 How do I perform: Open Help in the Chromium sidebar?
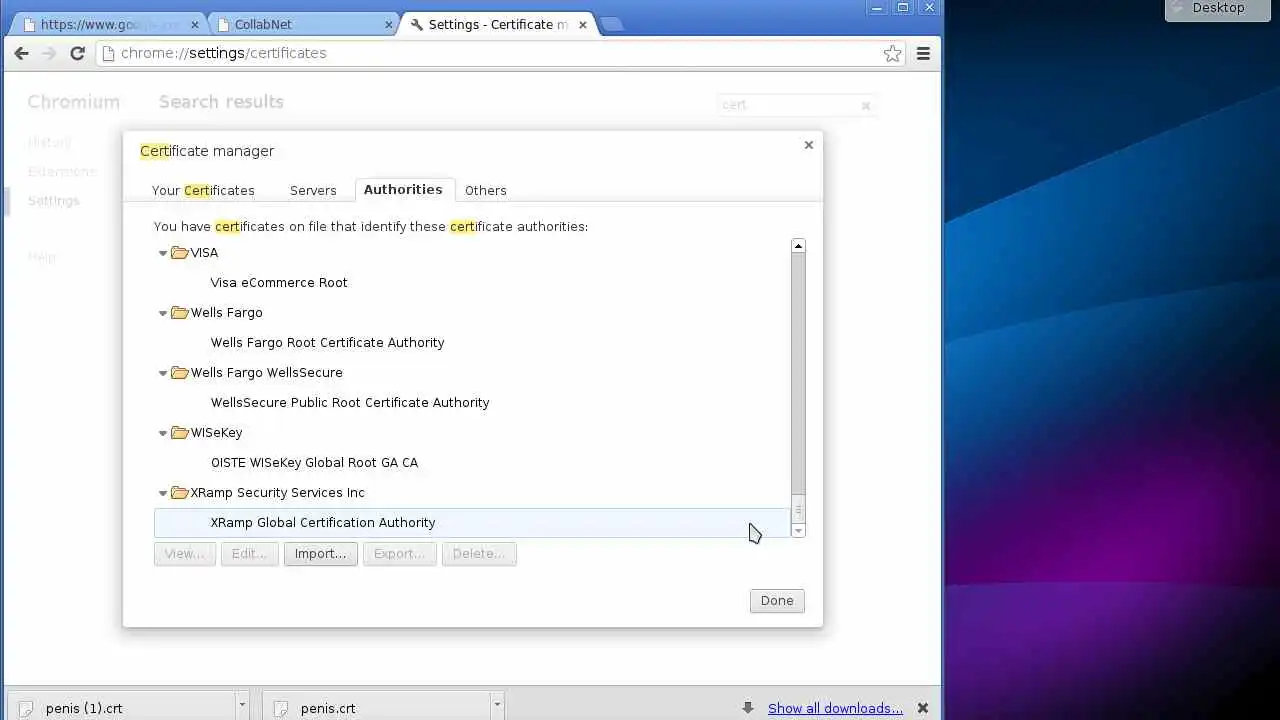[41, 257]
